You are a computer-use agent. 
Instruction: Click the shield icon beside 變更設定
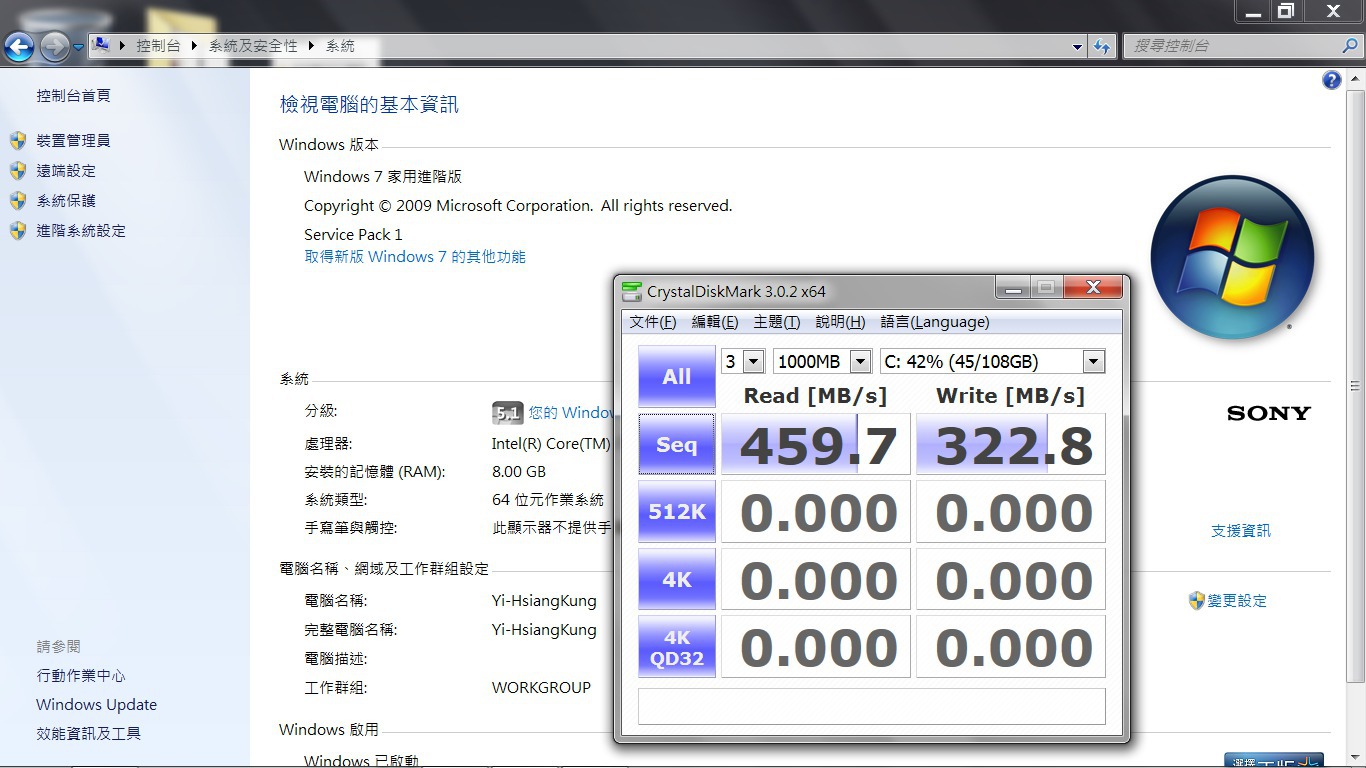click(x=1197, y=600)
